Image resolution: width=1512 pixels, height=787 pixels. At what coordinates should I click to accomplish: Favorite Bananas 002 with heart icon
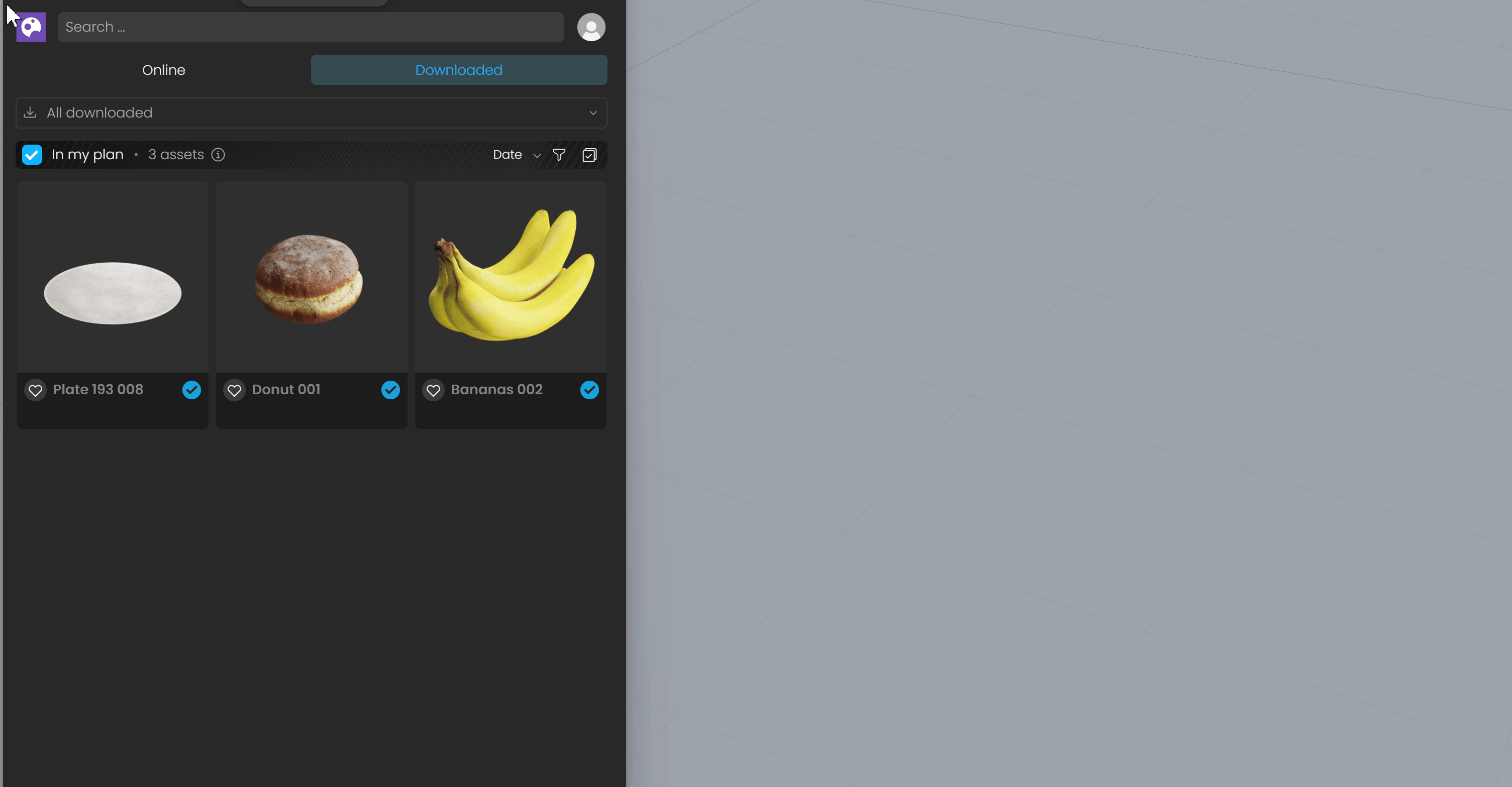pos(434,390)
